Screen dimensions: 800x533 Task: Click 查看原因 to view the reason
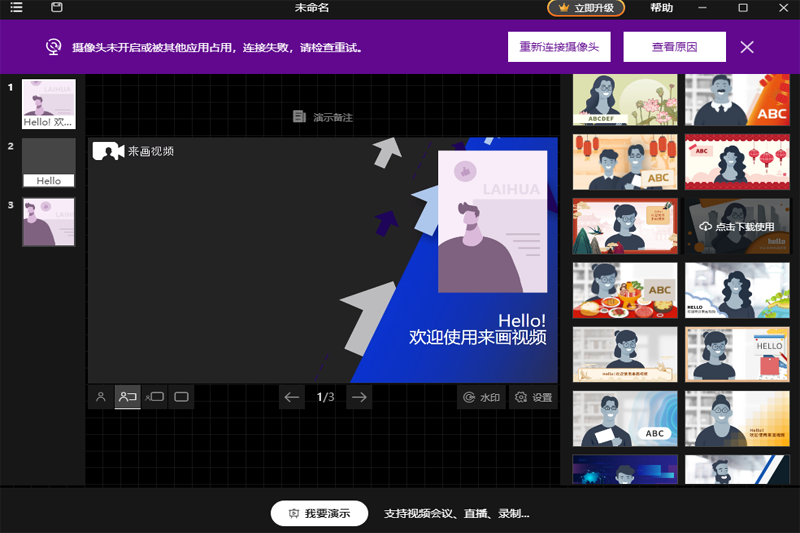coord(674,47)
